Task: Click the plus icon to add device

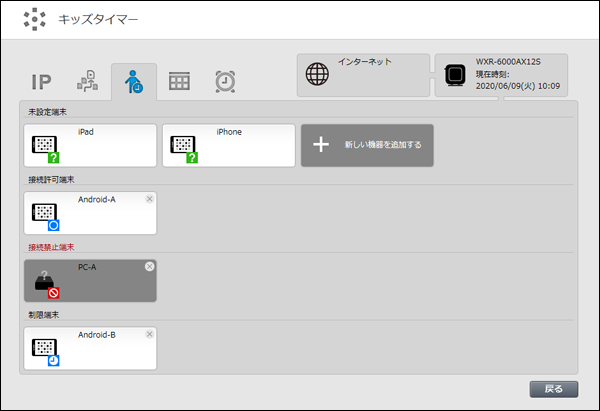Action: click(x=321, y=145)
